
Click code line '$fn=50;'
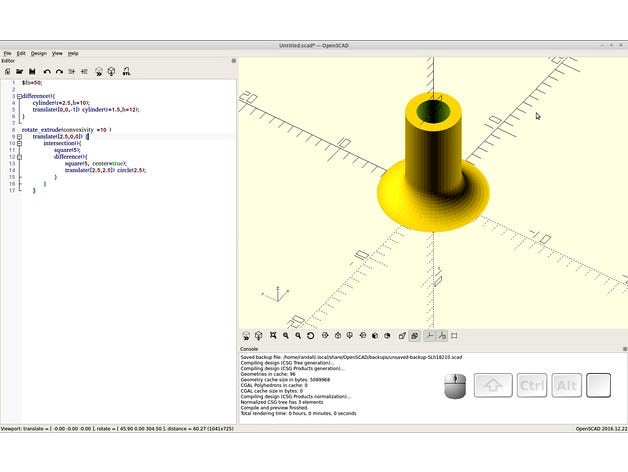(x=32, y=83)
